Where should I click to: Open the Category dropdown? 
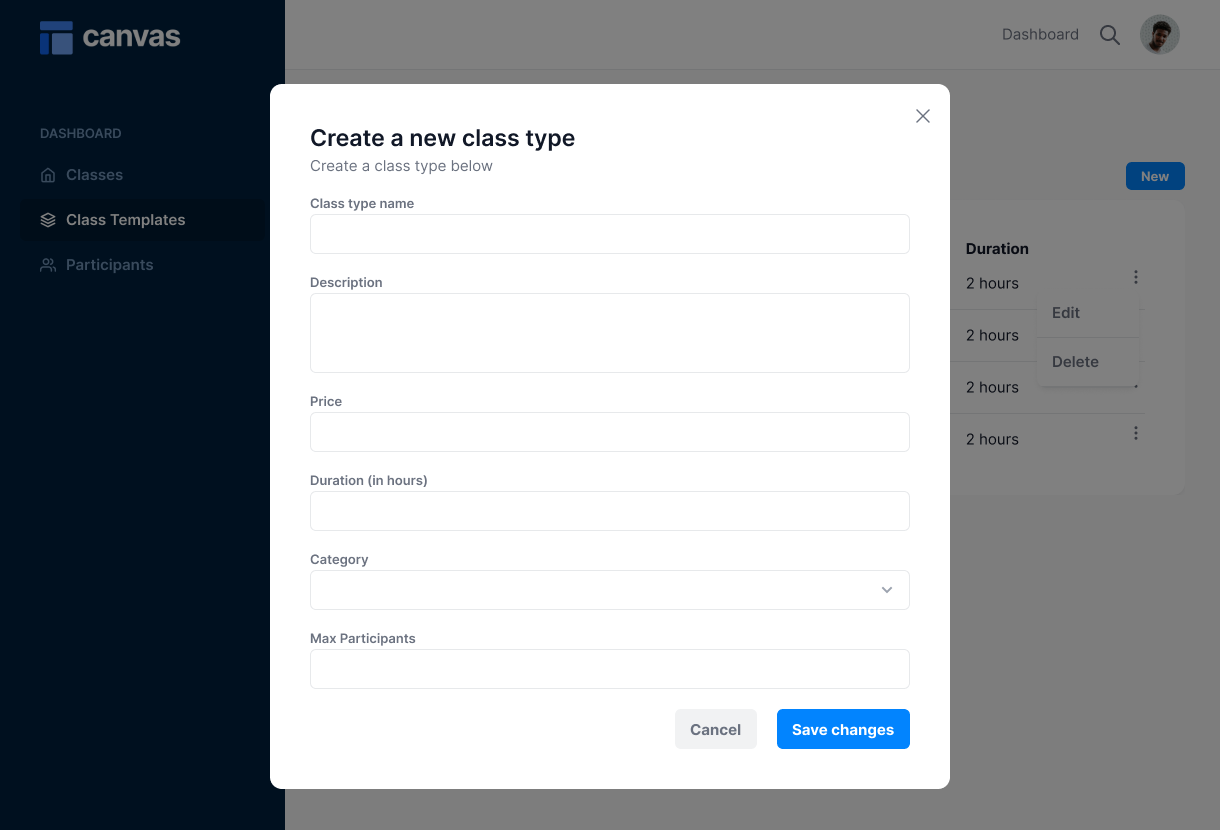pyautogui.click(x=610, y=590)
